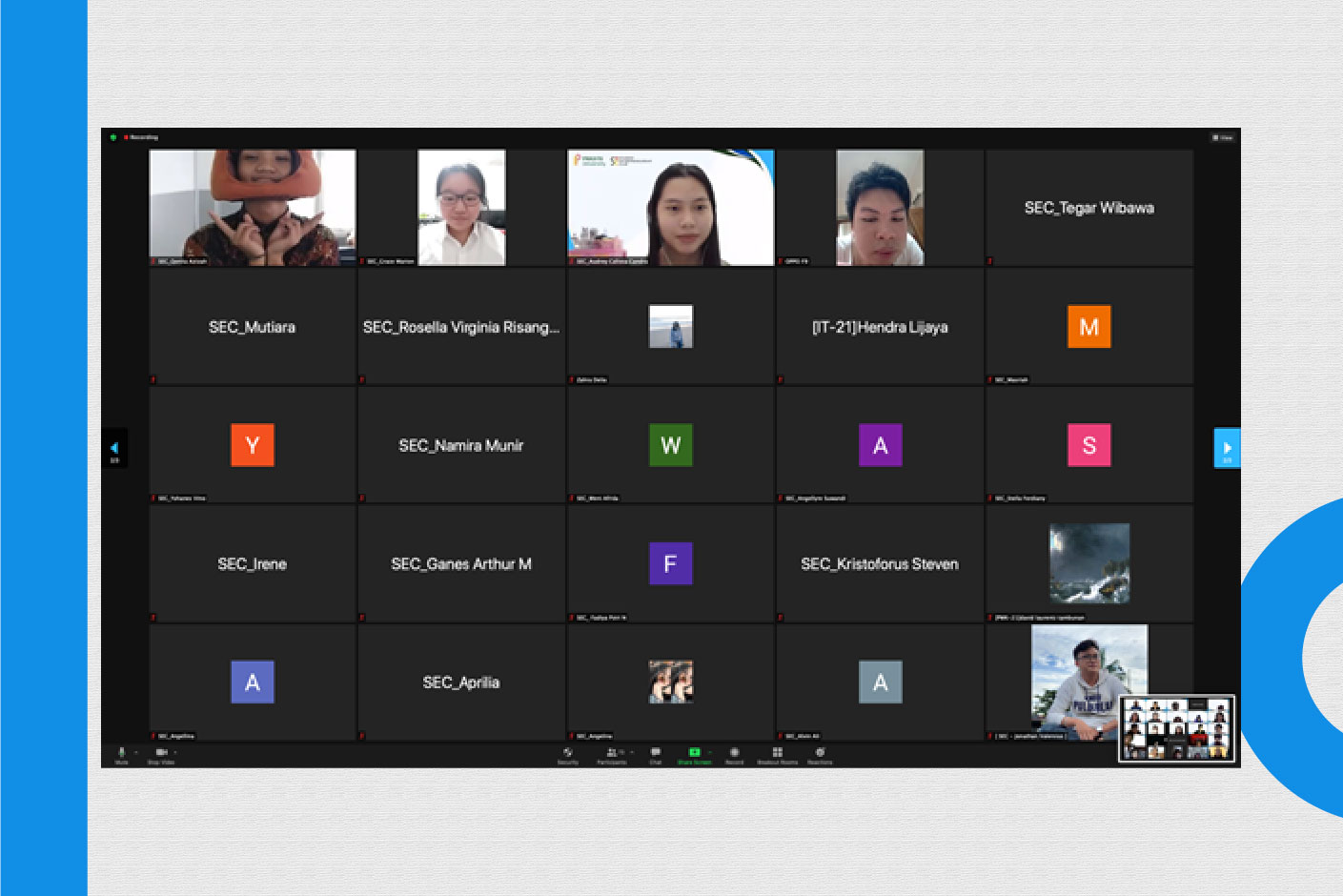Expand video options arrow beside Stop Video
The width and height of the screenshot is (1343, 896).
pos(174,753)
